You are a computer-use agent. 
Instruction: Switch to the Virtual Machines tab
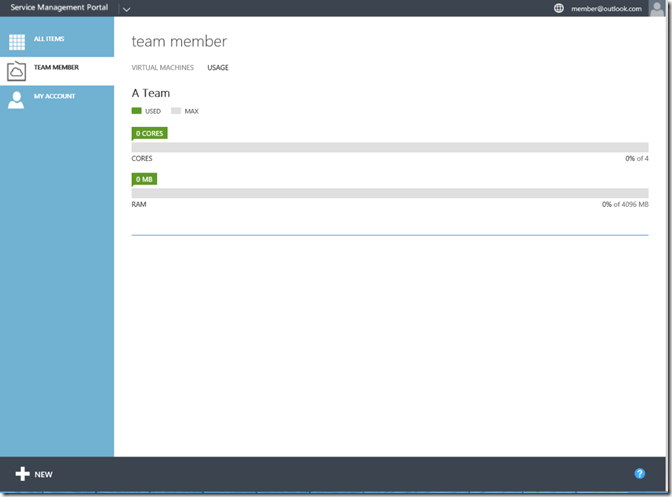(163, 68)
